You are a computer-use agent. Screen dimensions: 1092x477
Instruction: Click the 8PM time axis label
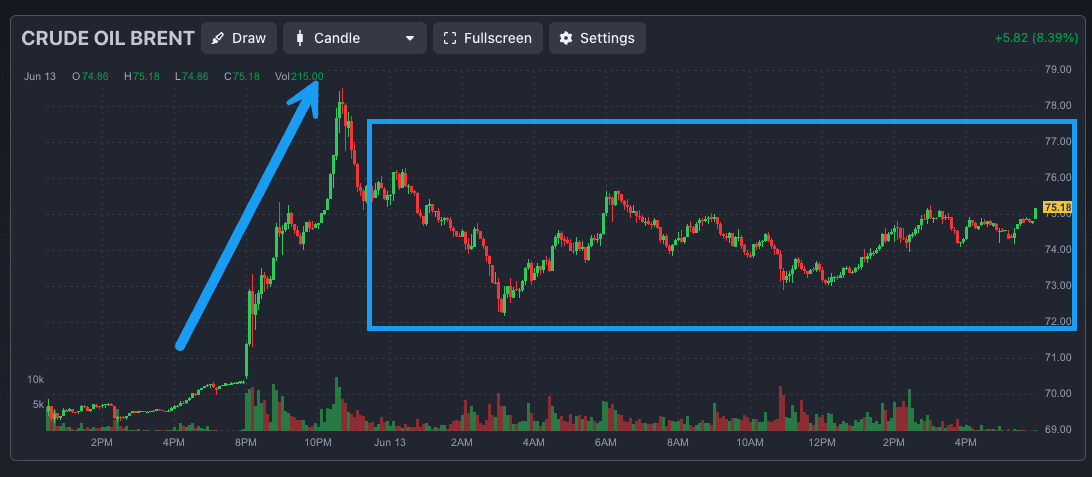[246, 442]
